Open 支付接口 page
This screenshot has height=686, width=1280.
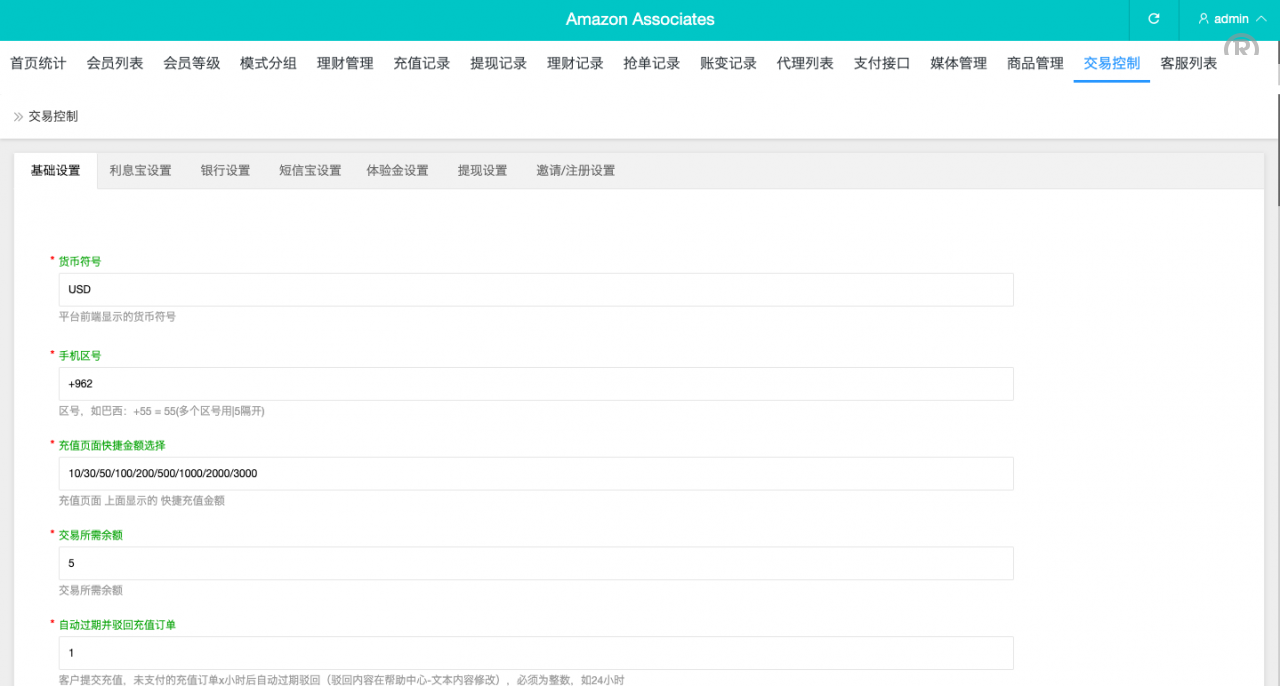(x=882, y=63)
